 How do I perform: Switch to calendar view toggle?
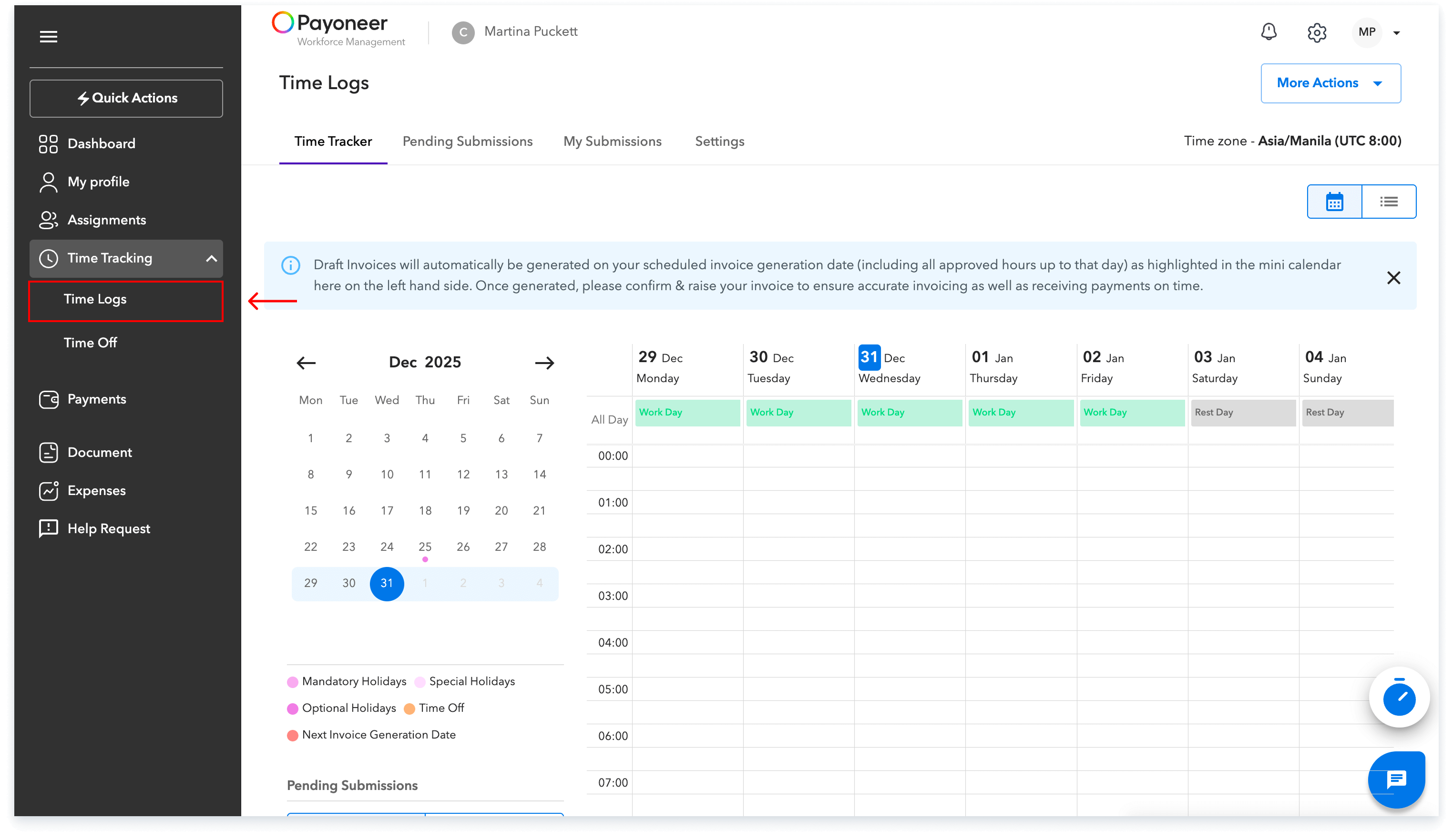[x=1334, y=202]
